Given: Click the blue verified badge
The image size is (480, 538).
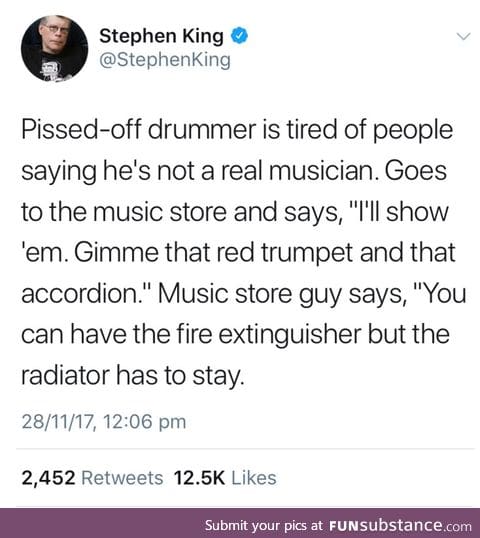Looking at the screenshot, I should click(239, 35).
